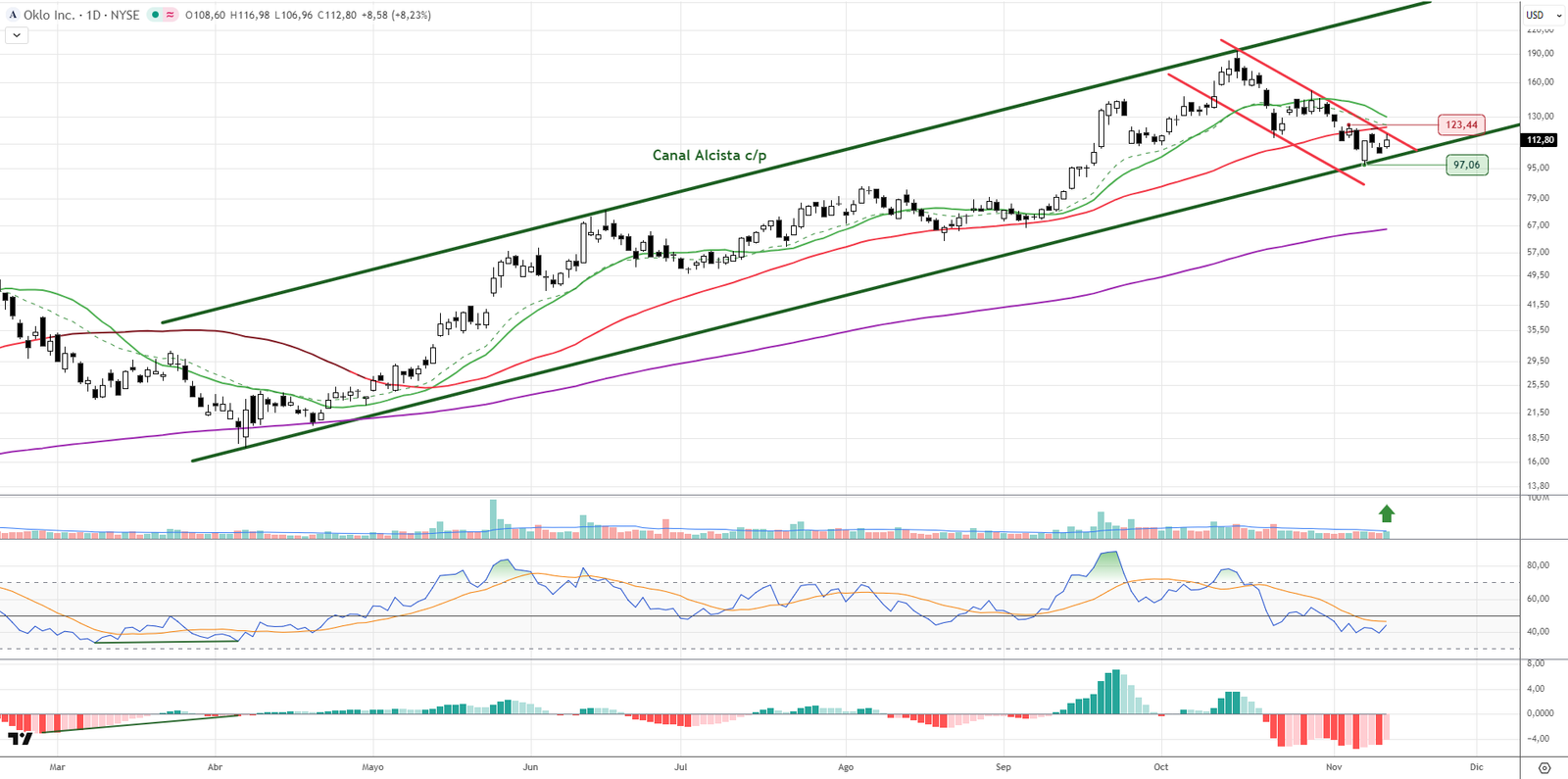Viewport: 1568px width, 779px height.
Task: Click the Oklo Inc. symbol name
Action: [x=49, y=15]
